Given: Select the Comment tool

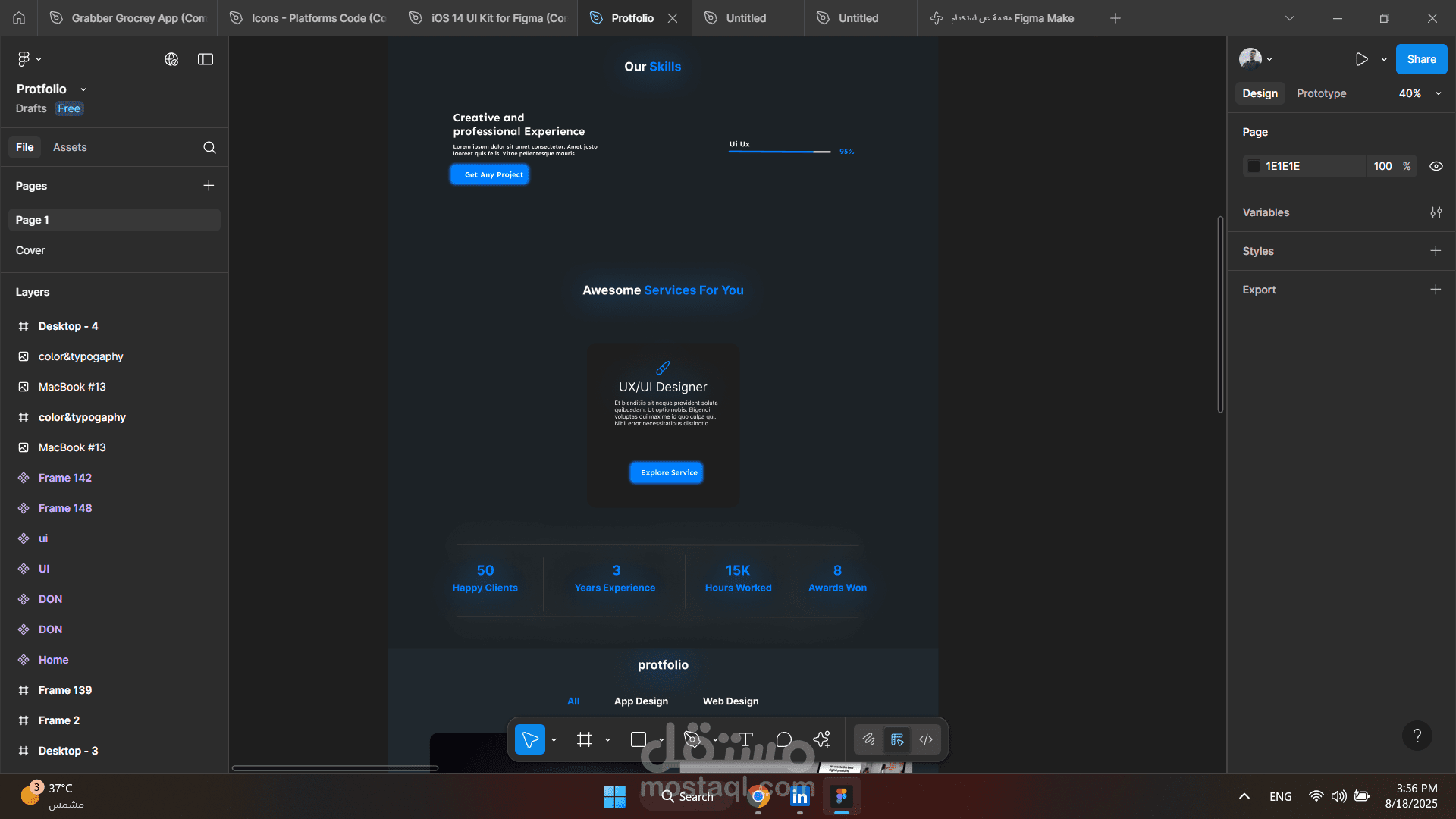Looking at the screenshot, I should tap(784, 739).
